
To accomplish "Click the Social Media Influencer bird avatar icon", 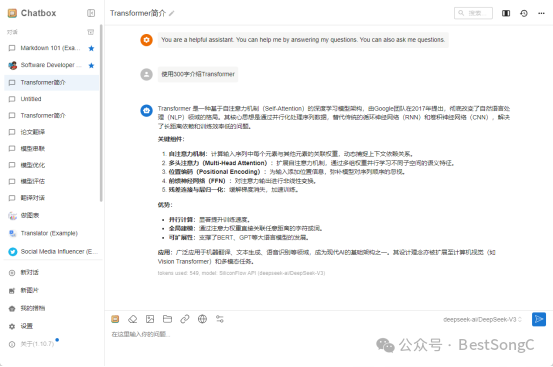I will tap(12, 252).
